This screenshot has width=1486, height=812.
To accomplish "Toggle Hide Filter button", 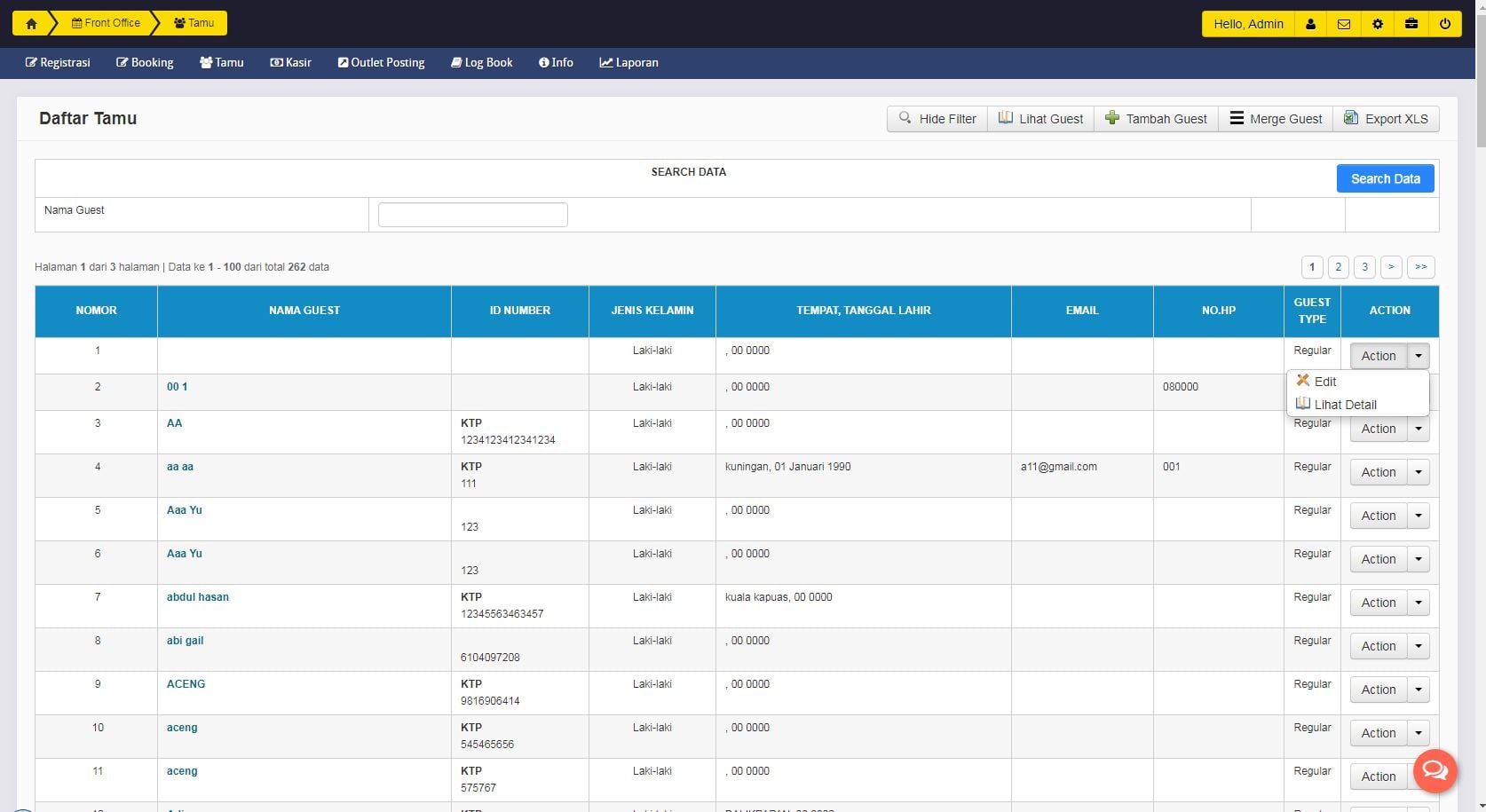I will click(937, 119).
